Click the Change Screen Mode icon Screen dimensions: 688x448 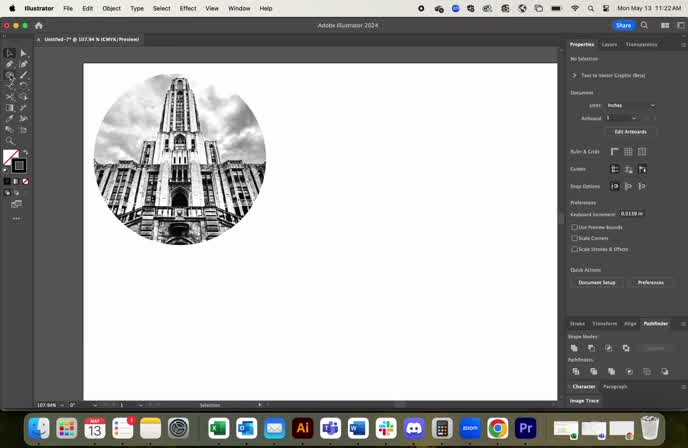[x=16, y=204]
